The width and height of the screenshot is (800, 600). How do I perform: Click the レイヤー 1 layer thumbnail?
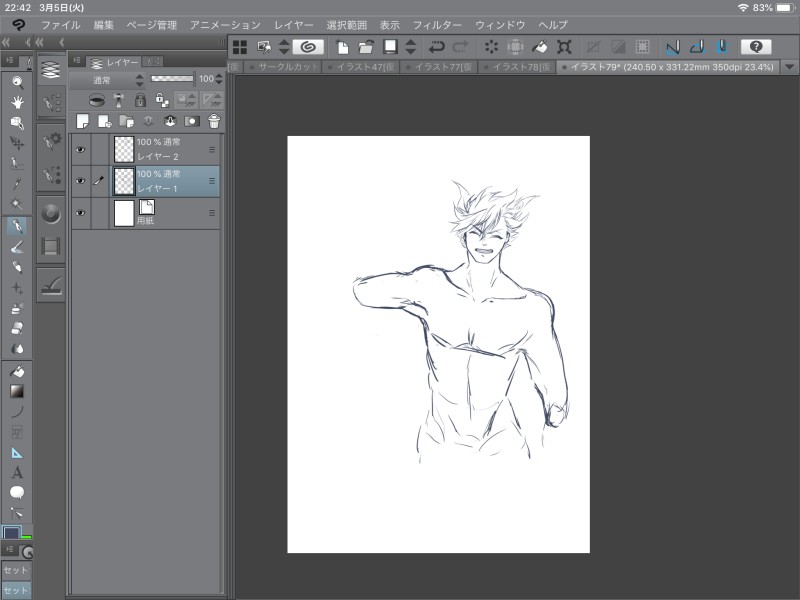click(x=124, y=181)
